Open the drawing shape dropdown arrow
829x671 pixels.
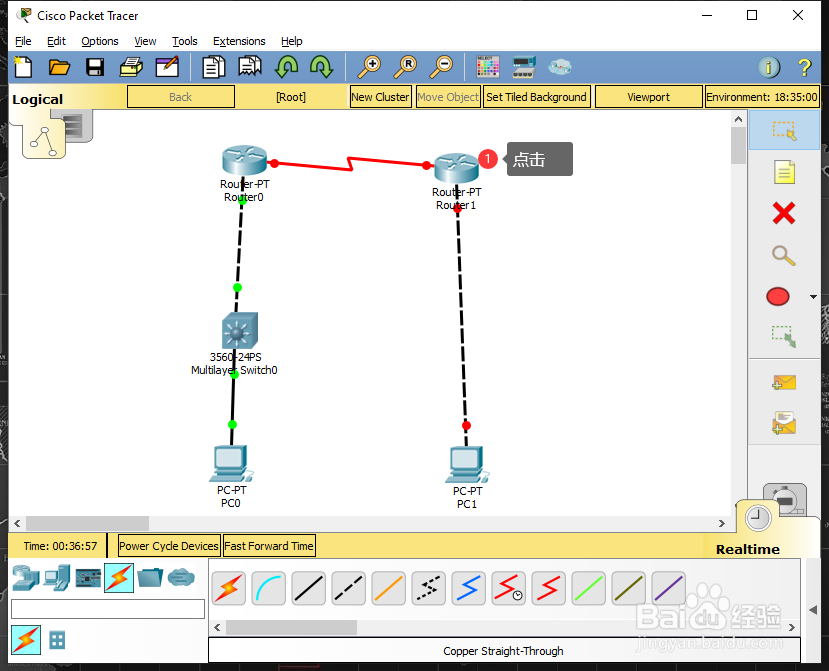[x=813, y=297]
